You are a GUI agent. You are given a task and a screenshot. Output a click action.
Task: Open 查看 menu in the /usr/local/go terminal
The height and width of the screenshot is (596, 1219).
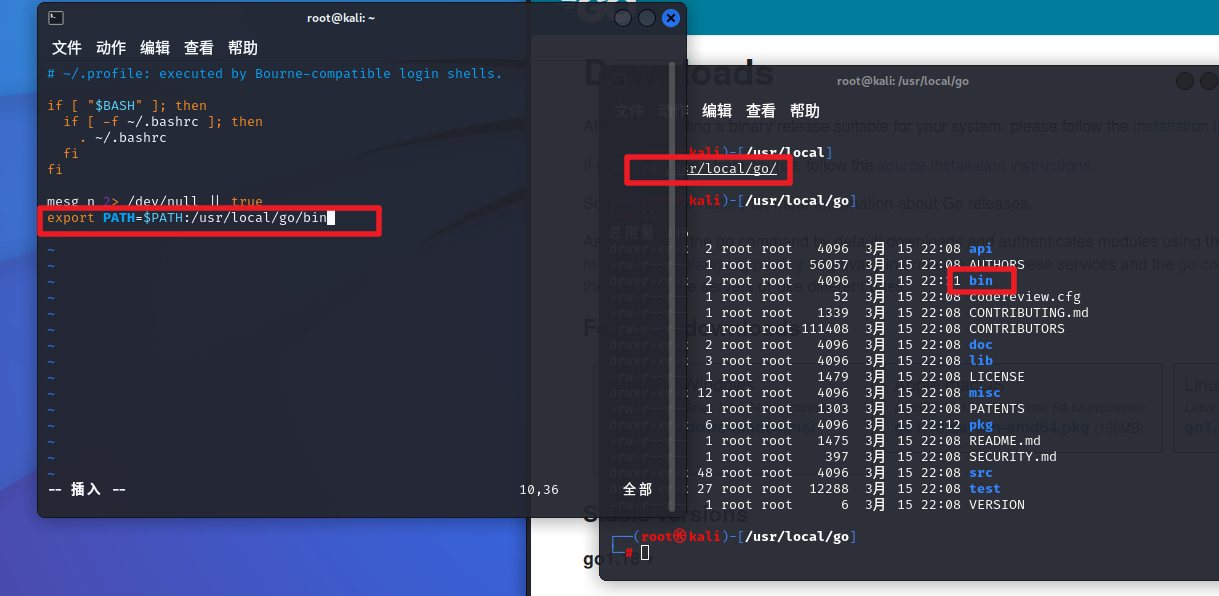tap(761, 111)
